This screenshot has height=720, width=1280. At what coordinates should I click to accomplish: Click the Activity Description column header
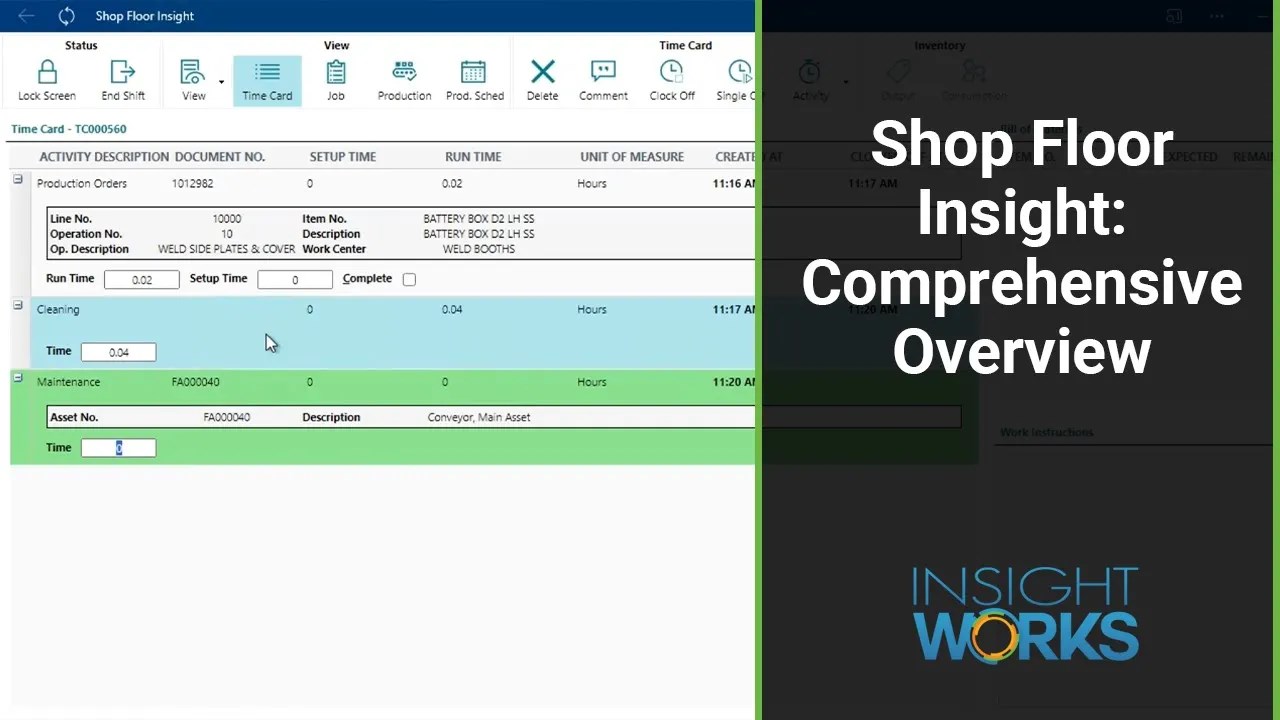pyautogui.click(x=104, y=157)
